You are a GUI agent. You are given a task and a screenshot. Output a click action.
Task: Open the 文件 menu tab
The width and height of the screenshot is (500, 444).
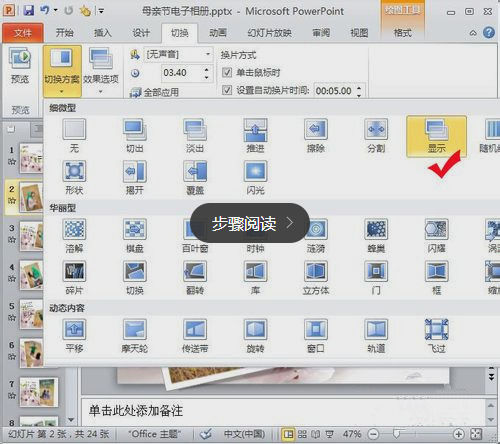23,33
